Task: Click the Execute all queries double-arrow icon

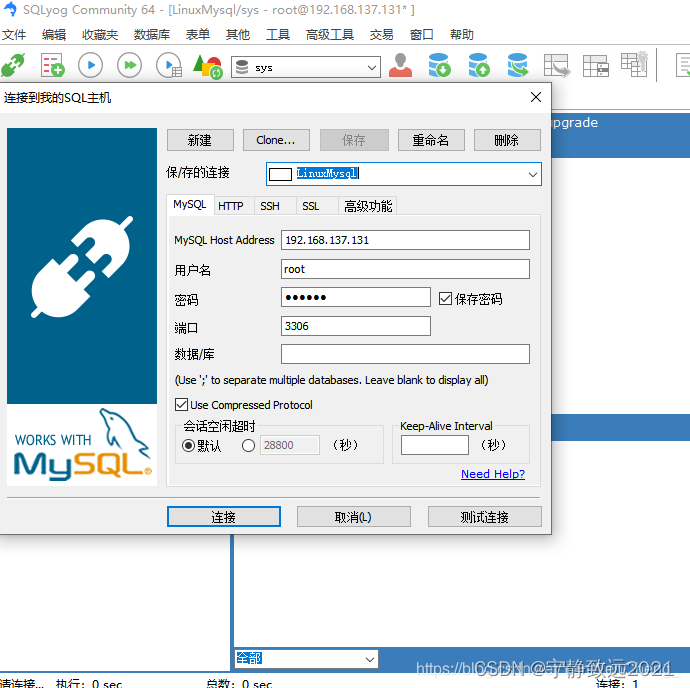Action: pos(129,66)
